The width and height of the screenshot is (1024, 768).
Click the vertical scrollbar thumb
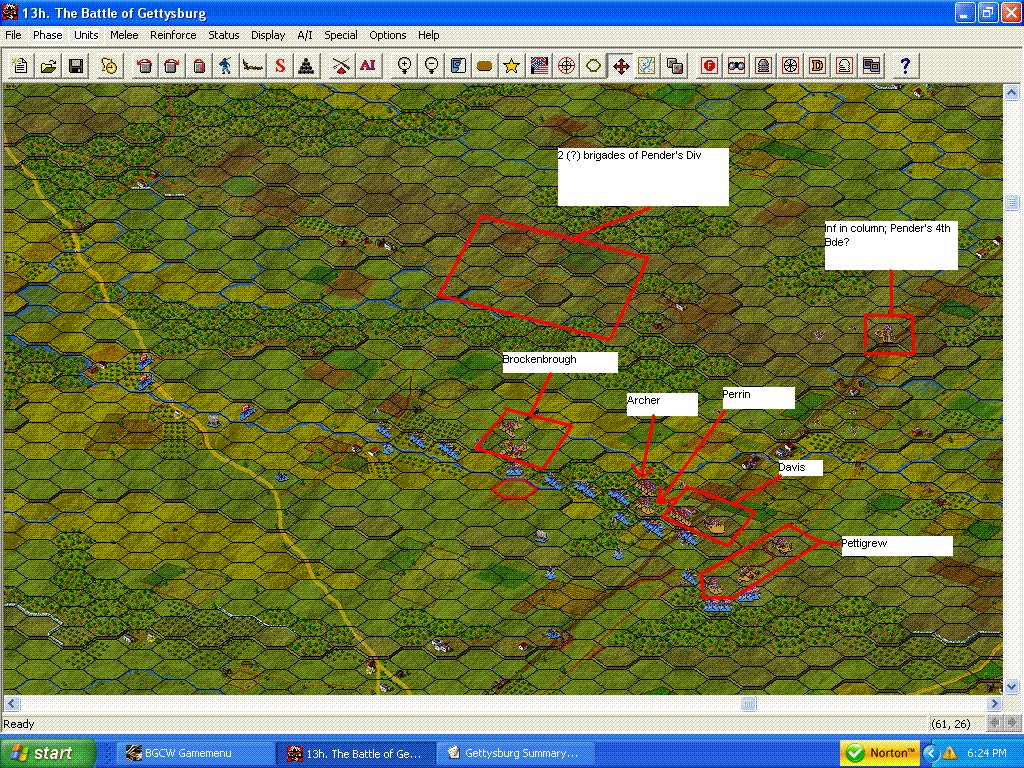1012,202
